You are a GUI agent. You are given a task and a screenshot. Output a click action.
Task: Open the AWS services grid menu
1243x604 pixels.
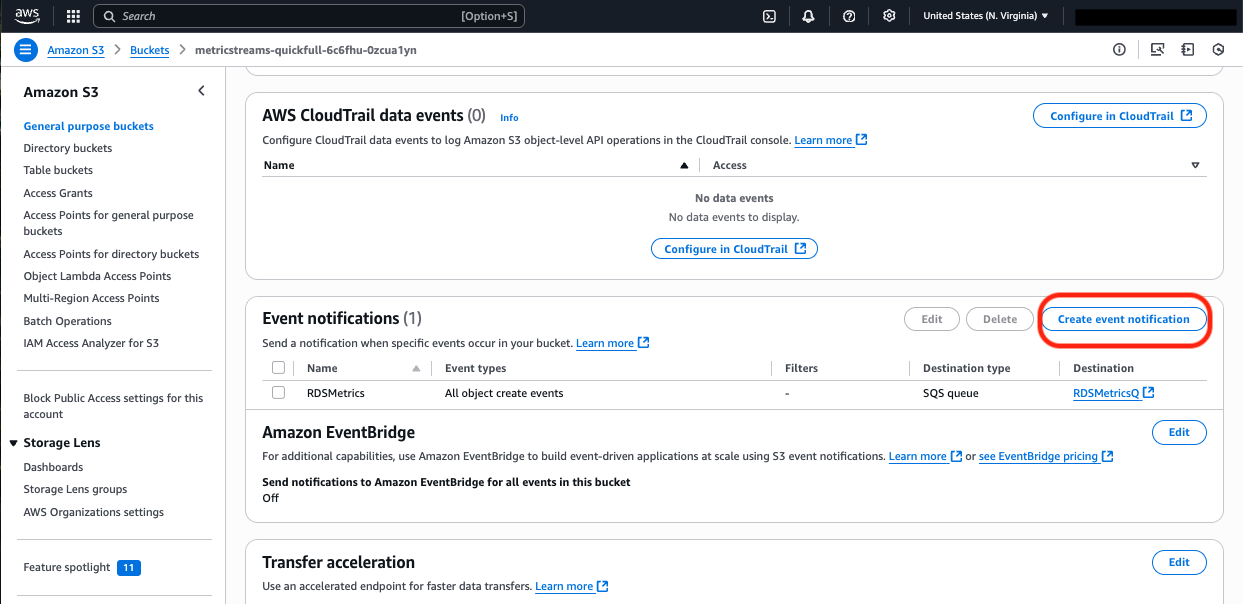73,16
